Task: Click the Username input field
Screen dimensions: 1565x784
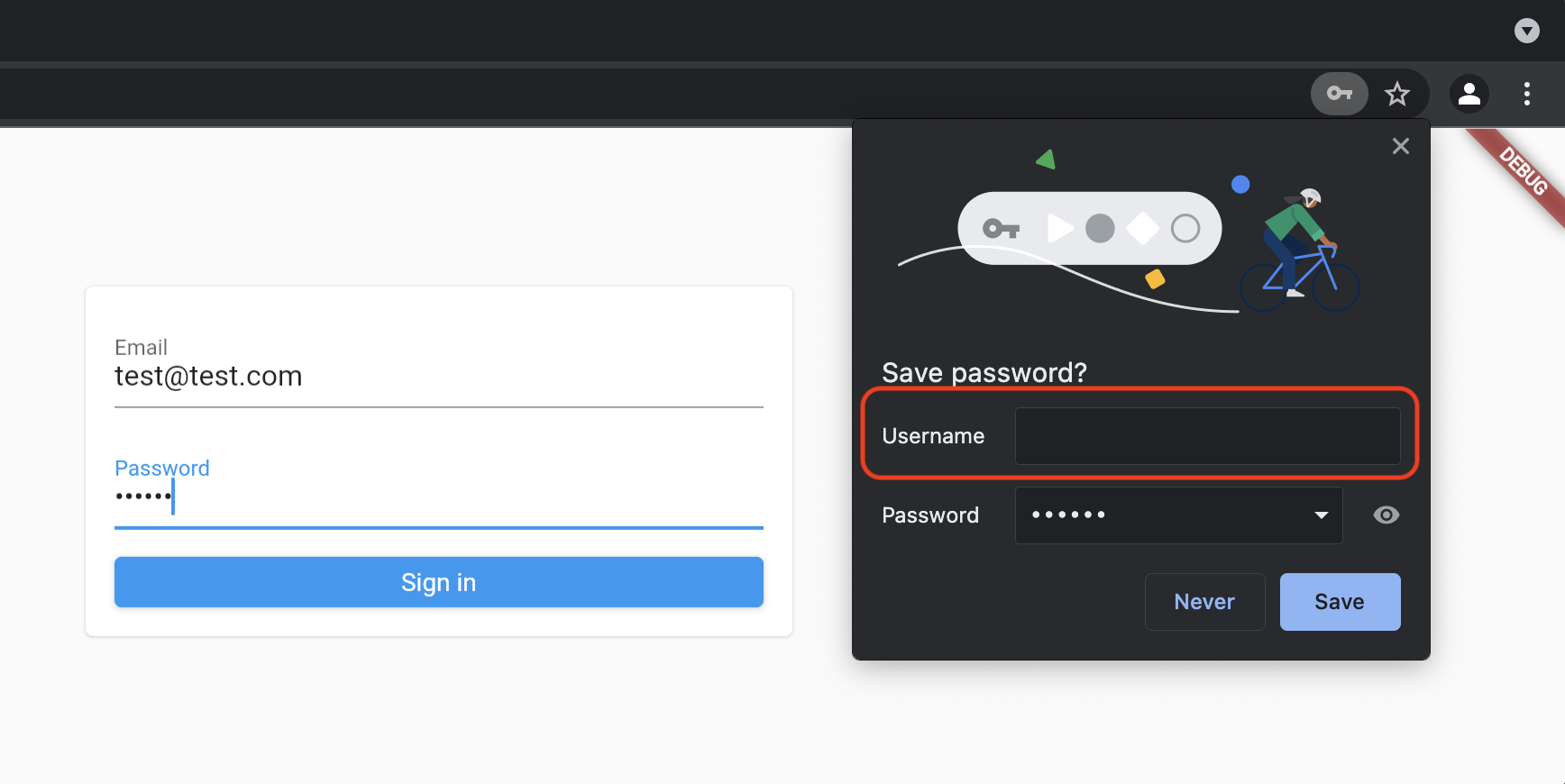Action: 1207,436
